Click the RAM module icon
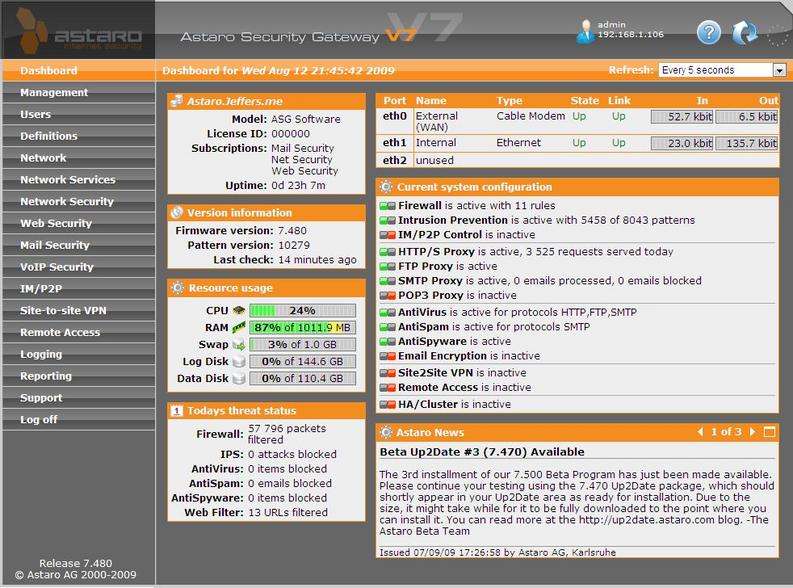 coord(239,327)
